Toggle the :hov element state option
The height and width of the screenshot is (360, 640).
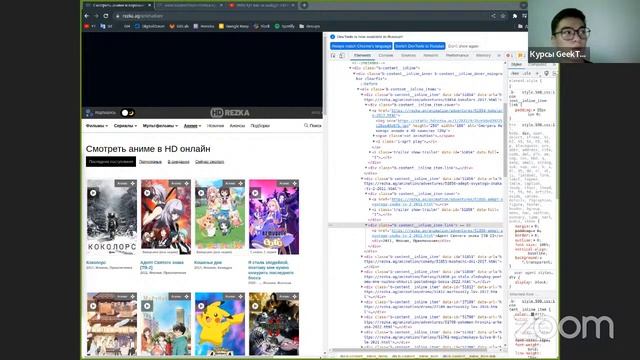pyautogui.click(x=515, y=73)
